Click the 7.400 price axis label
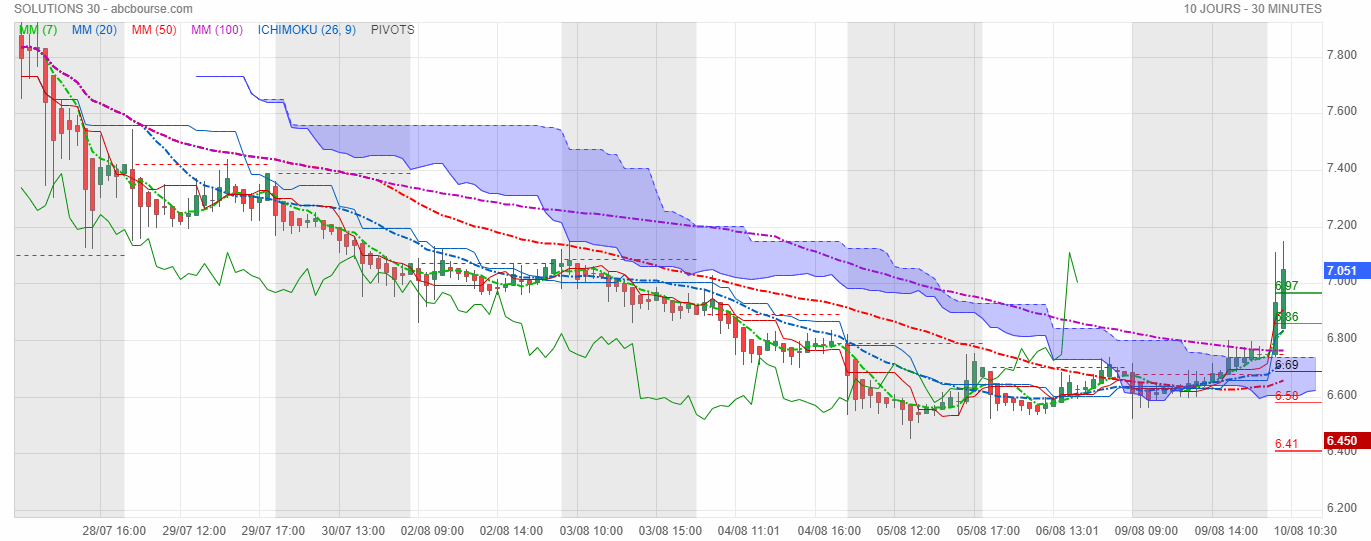 click(1341, 168)
